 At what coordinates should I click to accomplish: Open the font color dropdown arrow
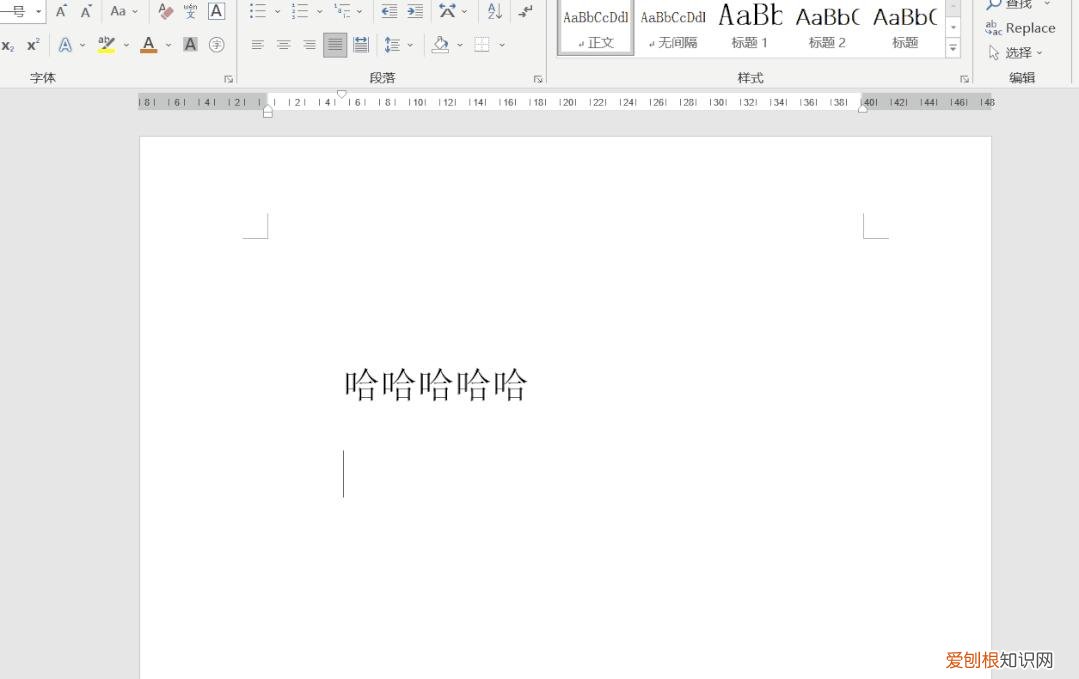click(x=168, y=45)
